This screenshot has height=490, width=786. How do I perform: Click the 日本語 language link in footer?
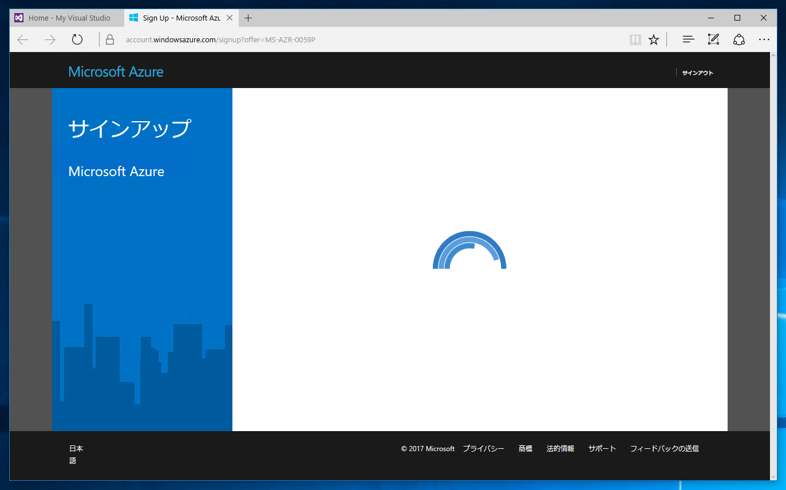tap(76, 454)
